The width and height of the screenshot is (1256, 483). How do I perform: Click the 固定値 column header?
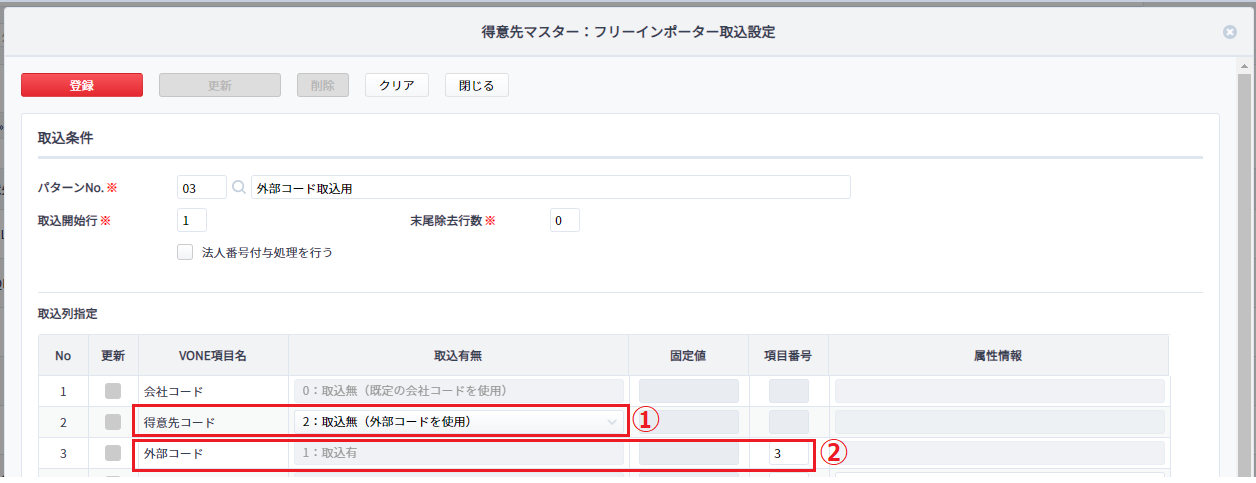[689, 355]
